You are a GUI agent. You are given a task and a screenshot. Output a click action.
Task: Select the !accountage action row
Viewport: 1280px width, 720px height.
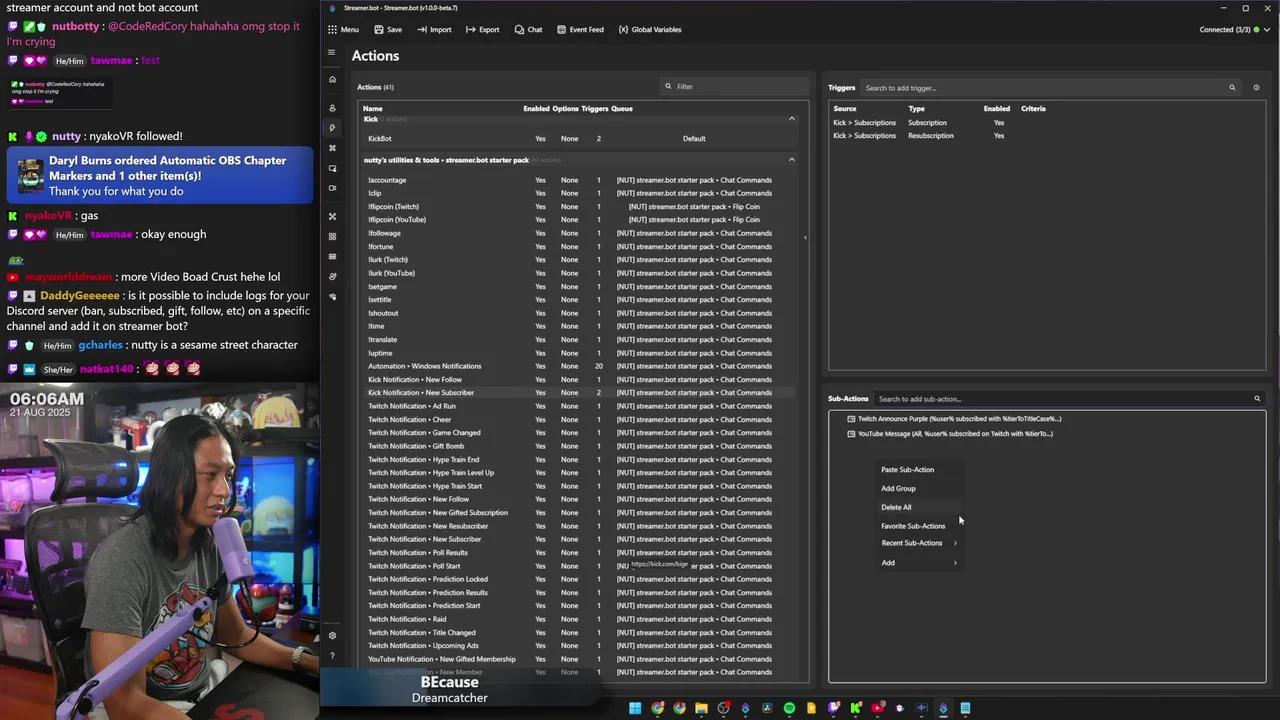pos(579,180)
